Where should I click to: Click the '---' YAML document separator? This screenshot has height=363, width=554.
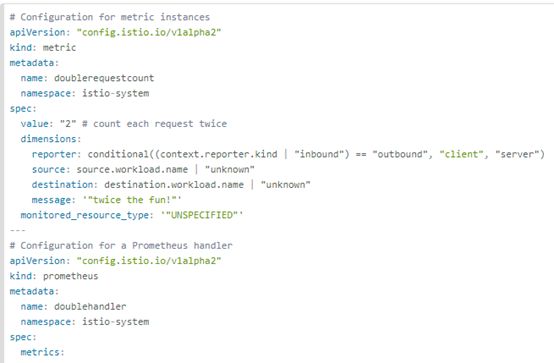(x=18, y=230)
